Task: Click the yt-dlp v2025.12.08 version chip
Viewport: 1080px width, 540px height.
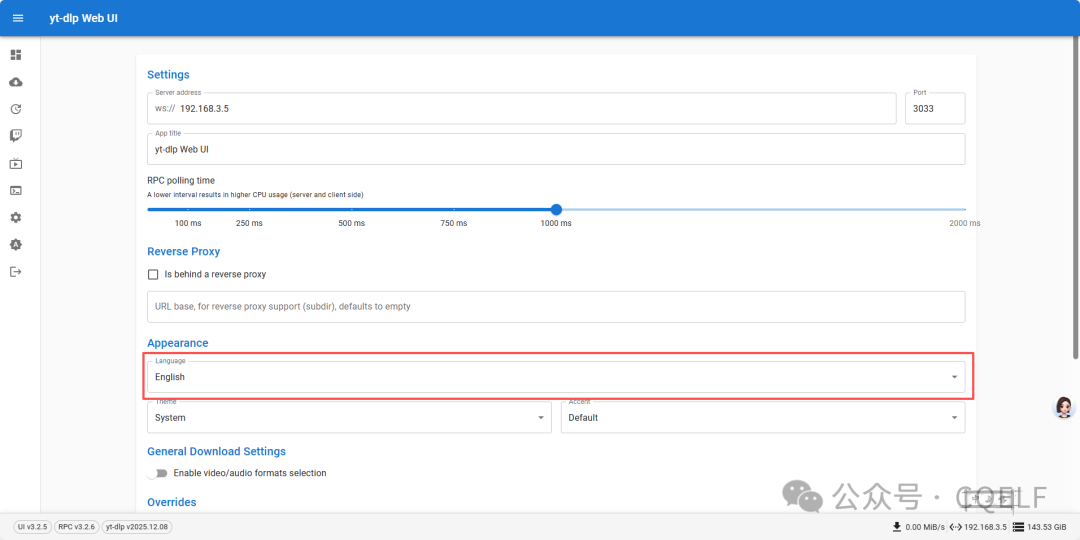Action: click(137, 526)
